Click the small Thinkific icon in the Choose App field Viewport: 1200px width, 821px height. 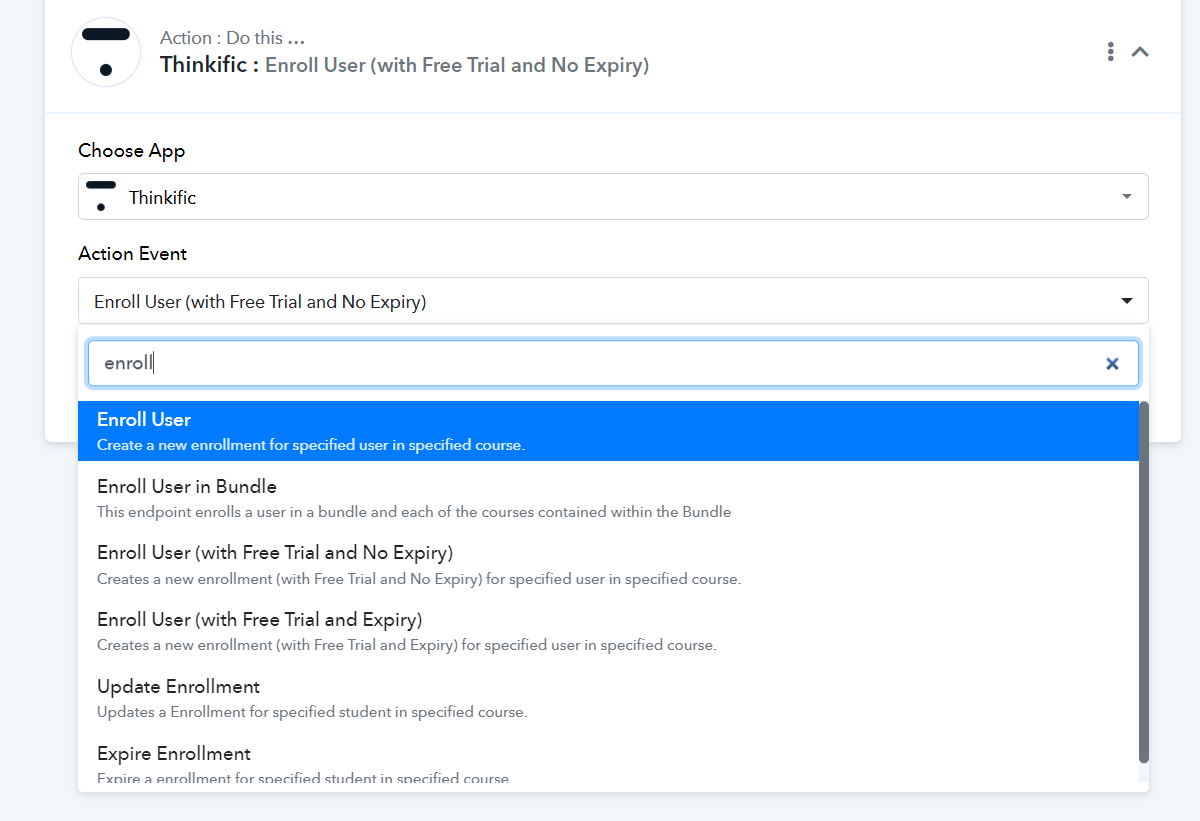click(101, 196)
